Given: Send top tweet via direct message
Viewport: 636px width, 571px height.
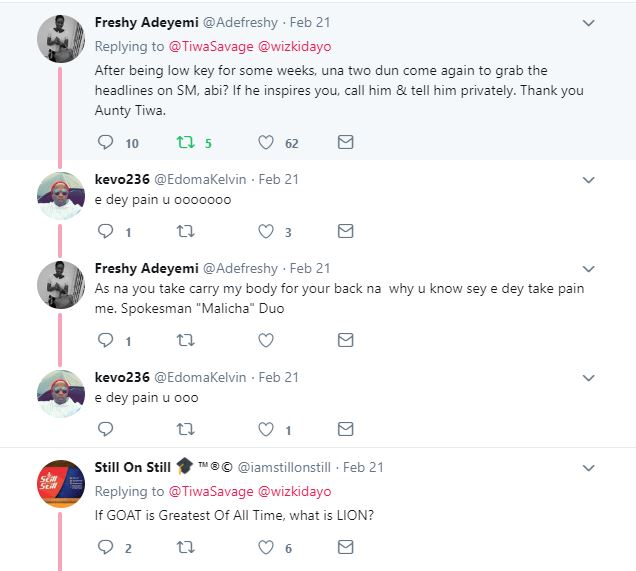Looking at the screenshot, I should (x=345, y=143).
